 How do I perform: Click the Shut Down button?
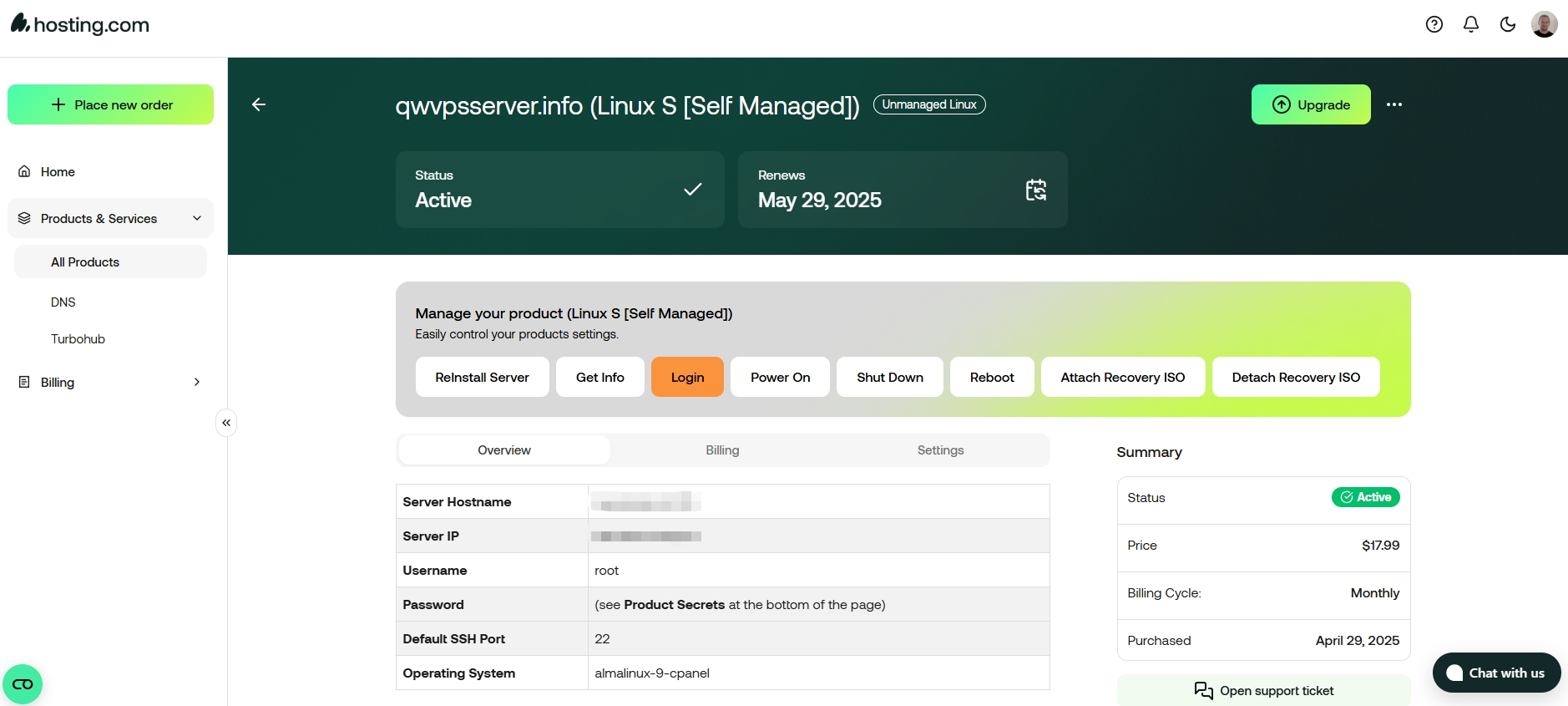click(x=890, y=377)
